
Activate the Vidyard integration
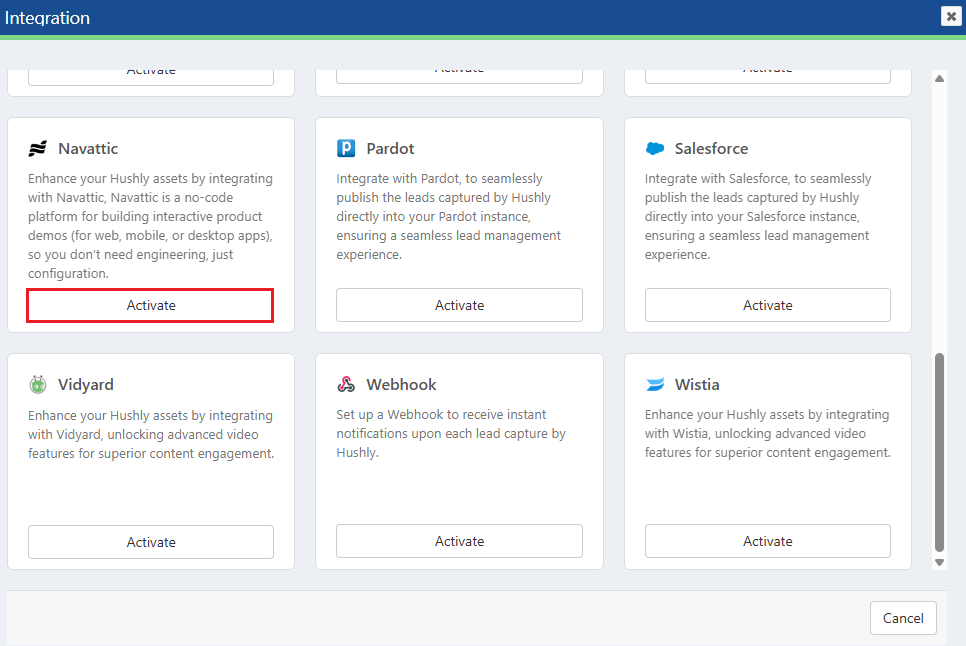click(151, 542)
